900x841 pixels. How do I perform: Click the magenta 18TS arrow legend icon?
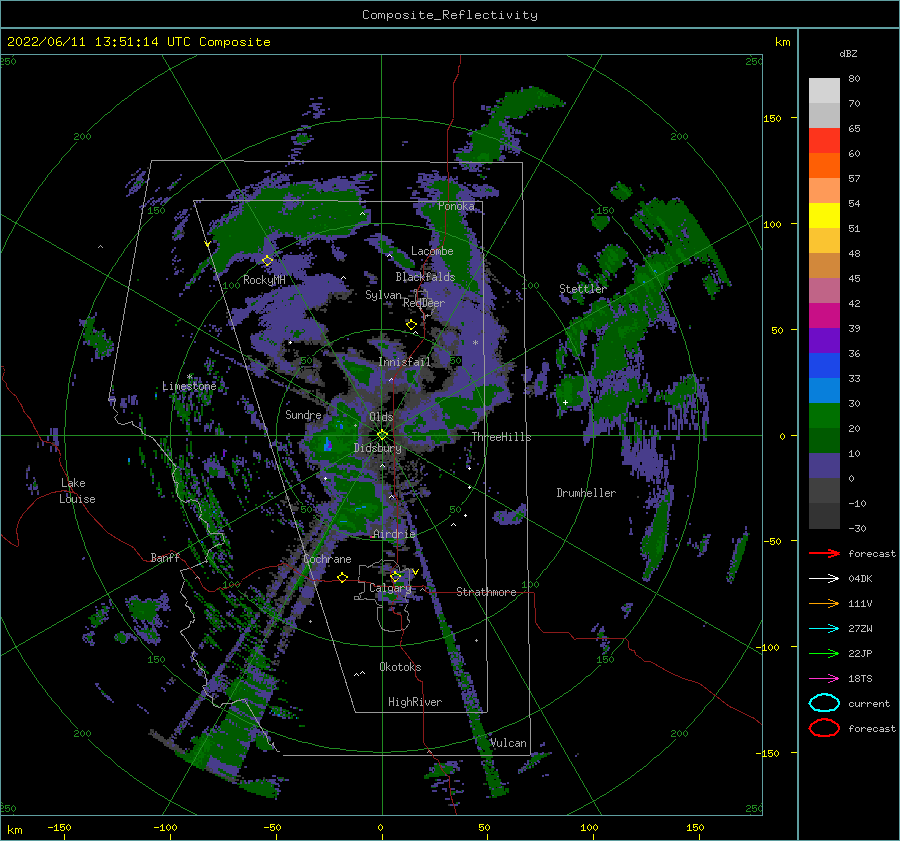pyautogui.click(x=824, y=679)
